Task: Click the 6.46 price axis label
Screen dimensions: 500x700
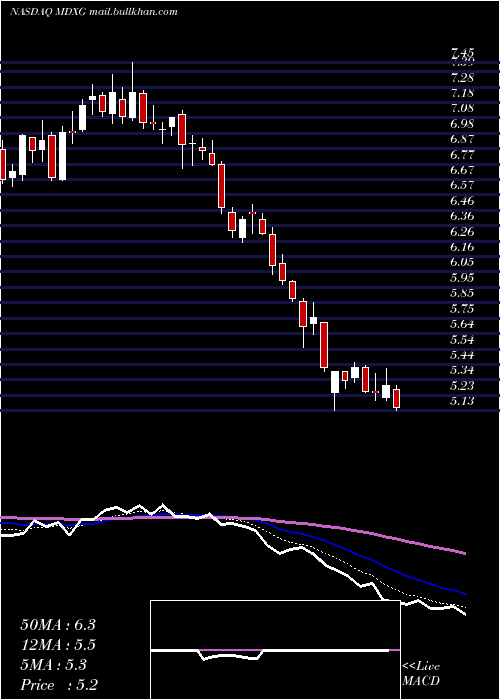Action: click(462, 201)
